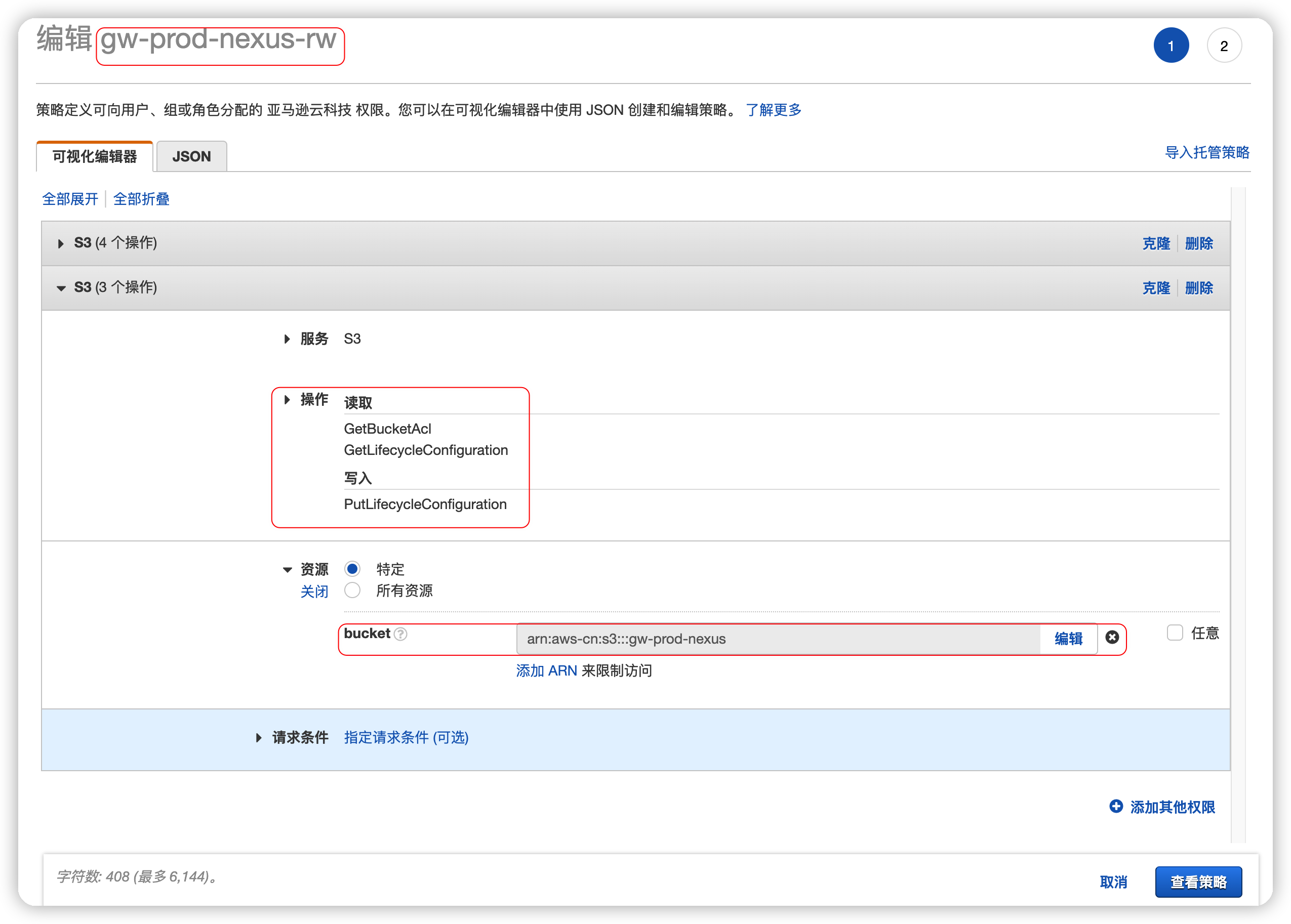Click the plus icon to add other permissions
This screenshot has height=924, width=1291.
(1116, 806)
